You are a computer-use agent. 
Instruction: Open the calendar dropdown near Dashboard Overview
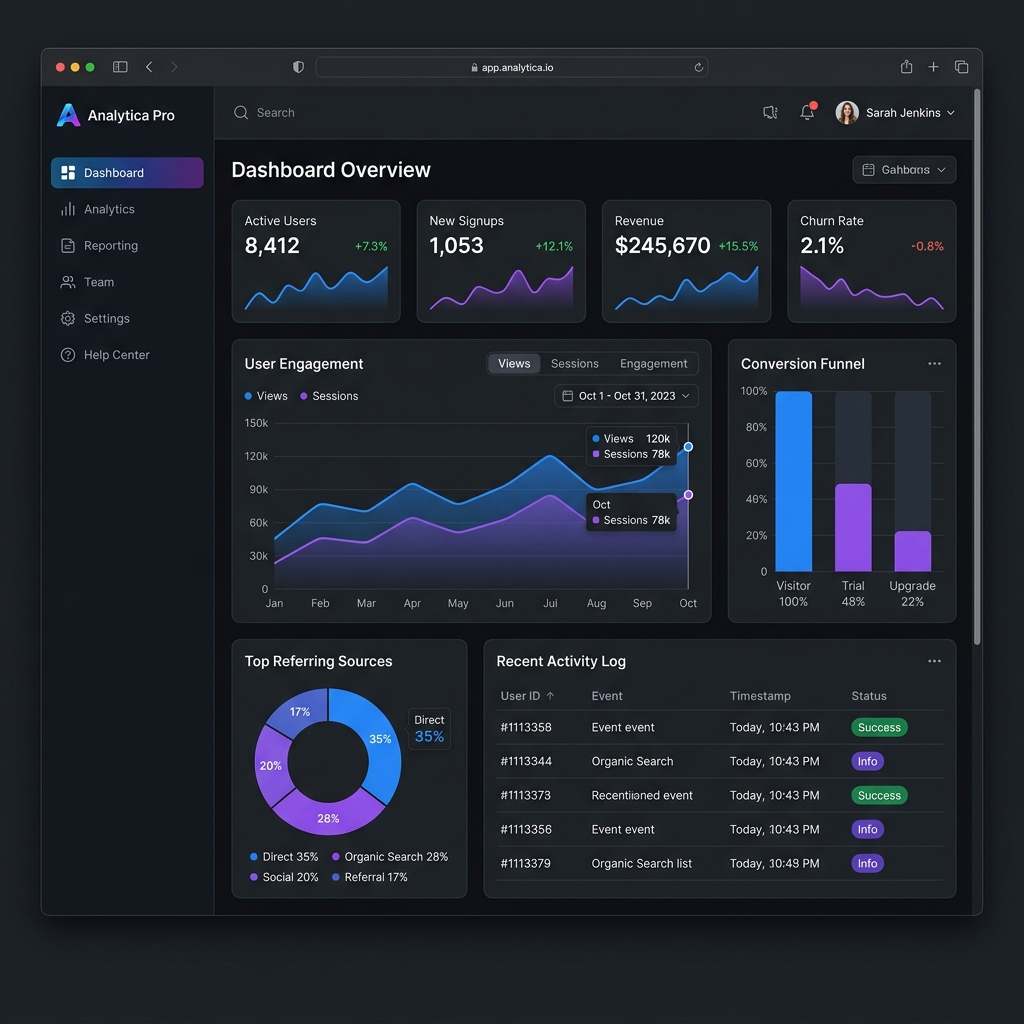pyautogui.click(x=903, y=169)
